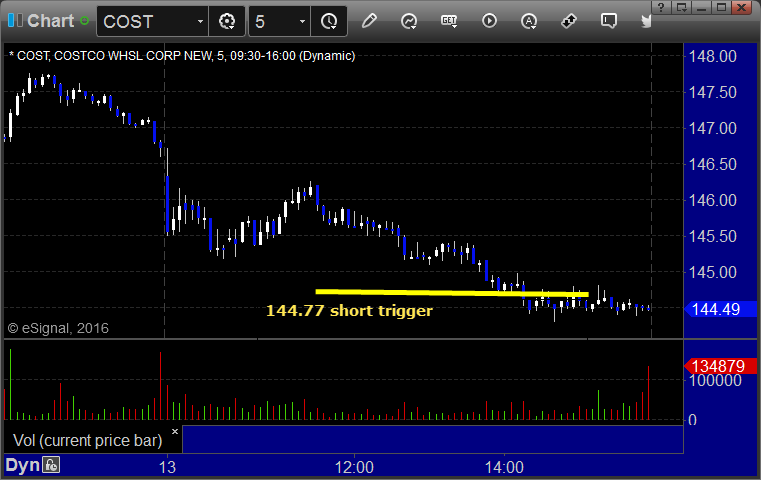The height and width of the screenshot is (480, 761).
Task: Expand the interval 5 dropdown arrow
Action: [302, 22]
